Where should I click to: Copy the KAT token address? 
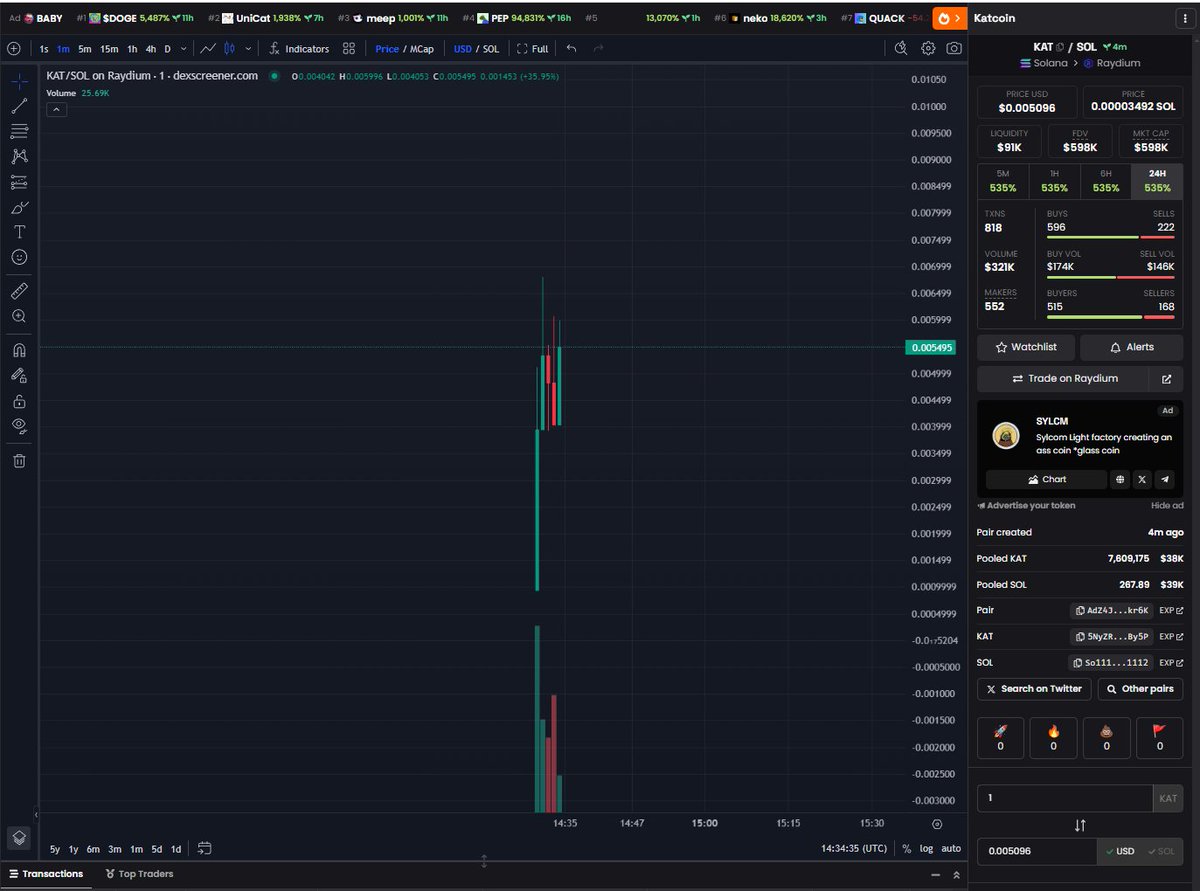coord(1112,636)
